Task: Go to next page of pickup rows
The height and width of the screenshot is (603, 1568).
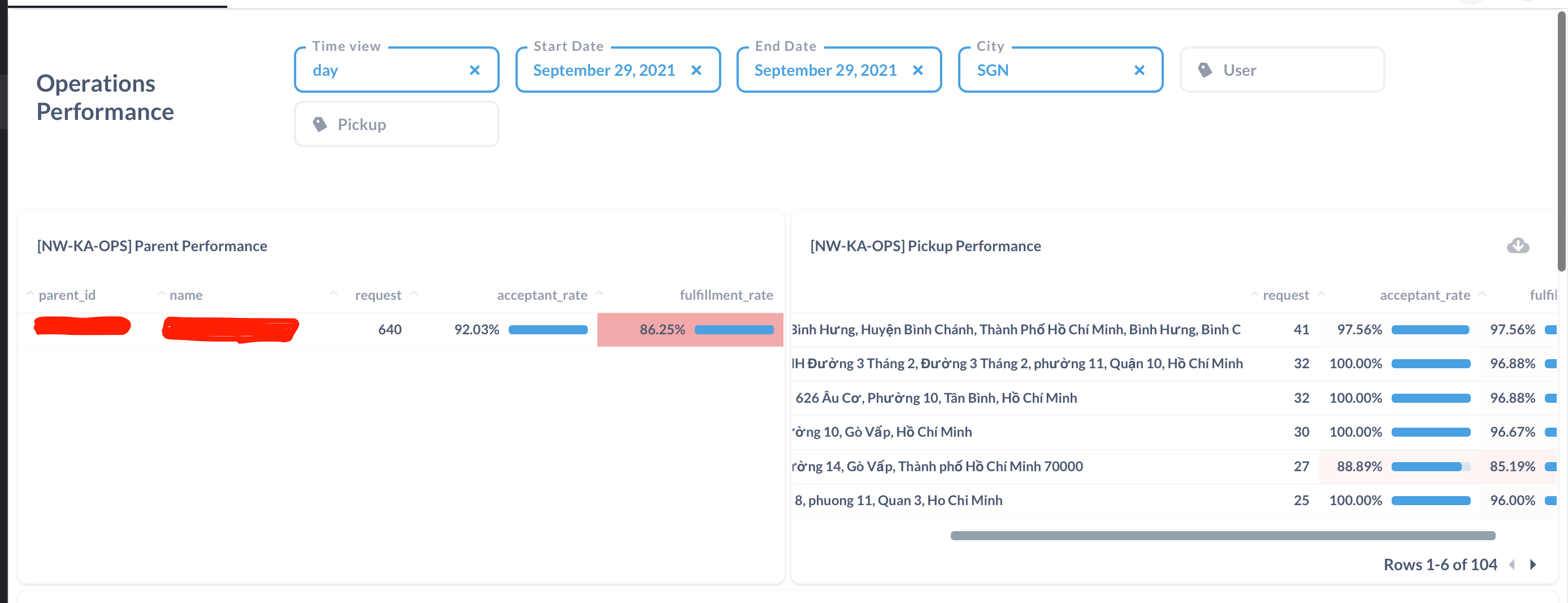Action: coord(1534,565)
